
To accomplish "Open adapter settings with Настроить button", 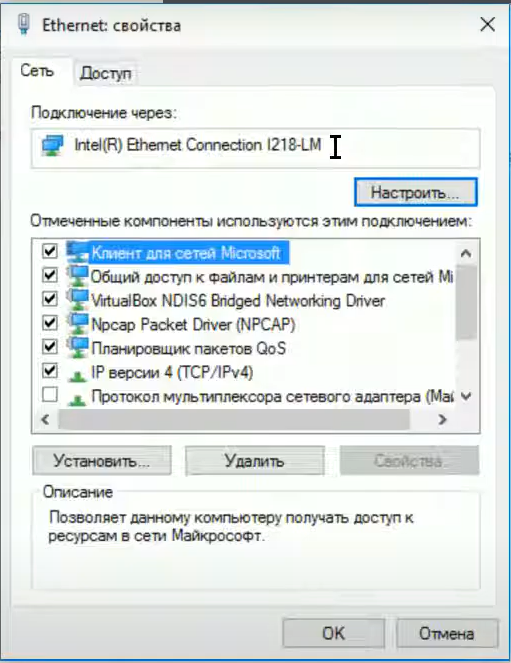I will tap(415, 192).
